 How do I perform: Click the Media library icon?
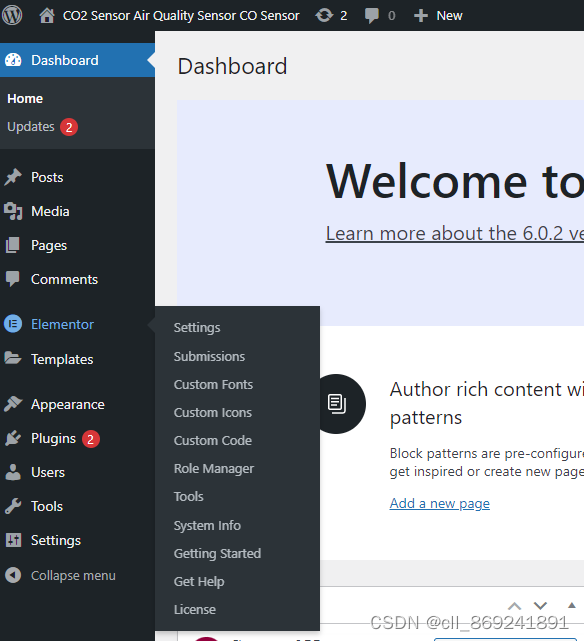(x=13, y=211)
